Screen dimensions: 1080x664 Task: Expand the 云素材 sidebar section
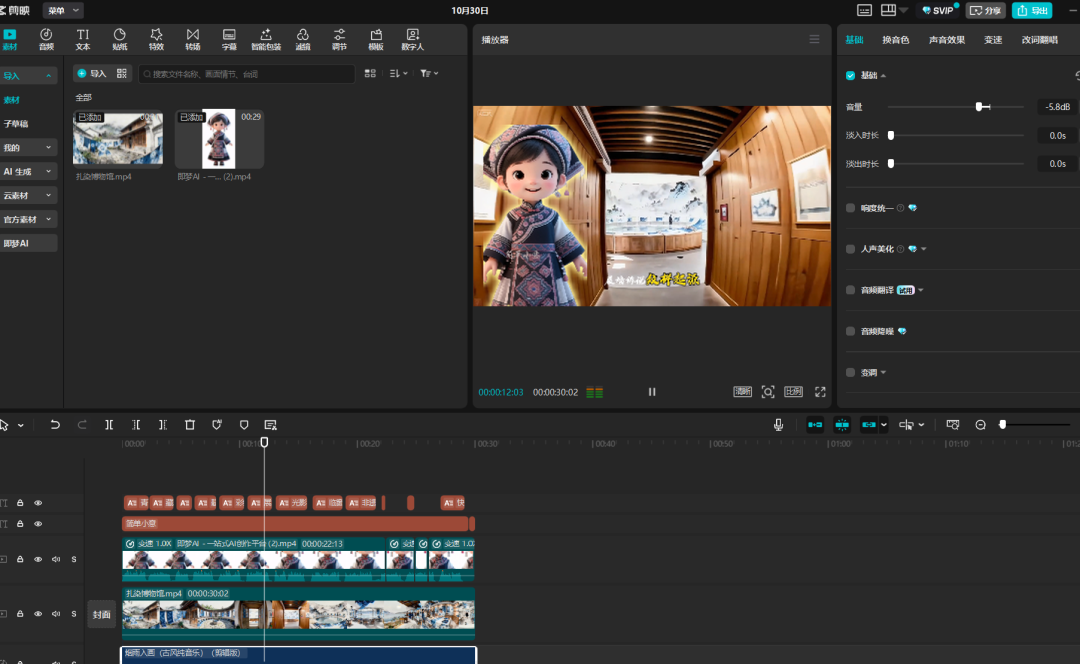click(x=28, y=195)
